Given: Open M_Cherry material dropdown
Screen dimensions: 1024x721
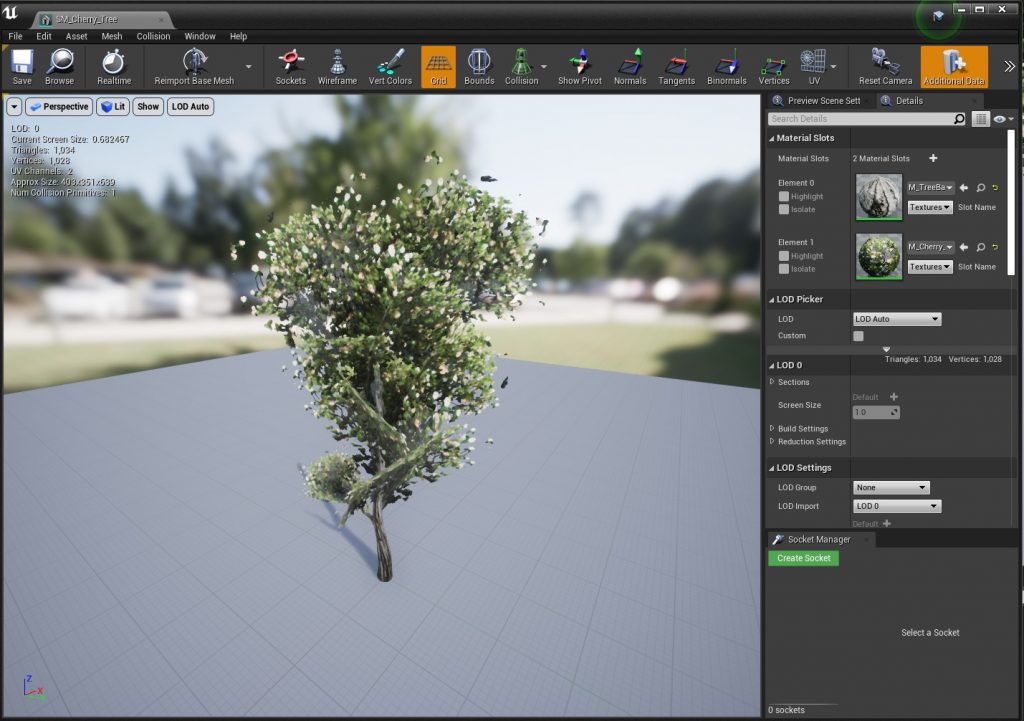Looking at the screenshot, I should [x=931, y=247].
